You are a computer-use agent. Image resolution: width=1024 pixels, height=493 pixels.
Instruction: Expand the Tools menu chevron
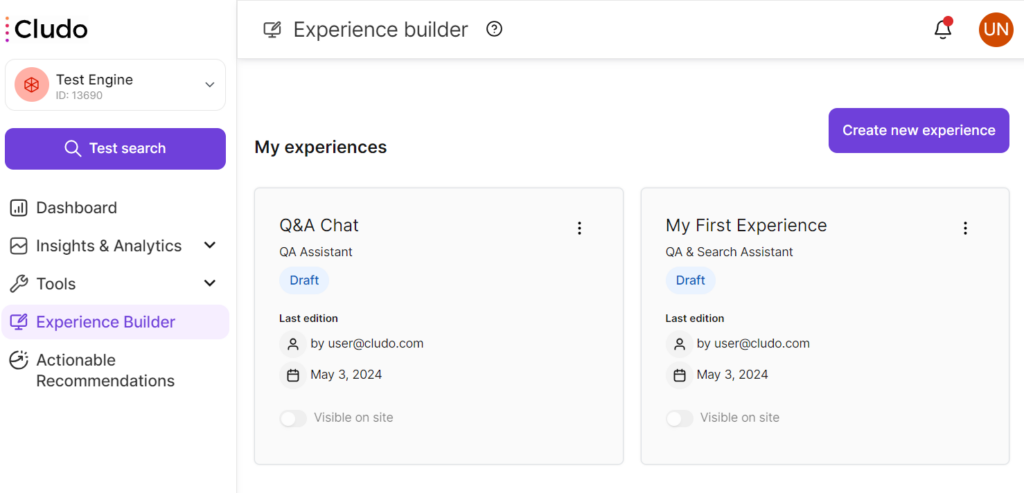point(210,283)
